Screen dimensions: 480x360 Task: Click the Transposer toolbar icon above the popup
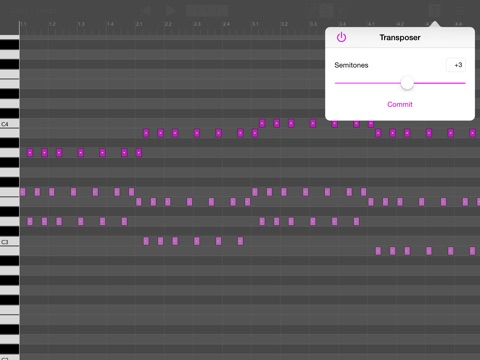coord(434,11)
